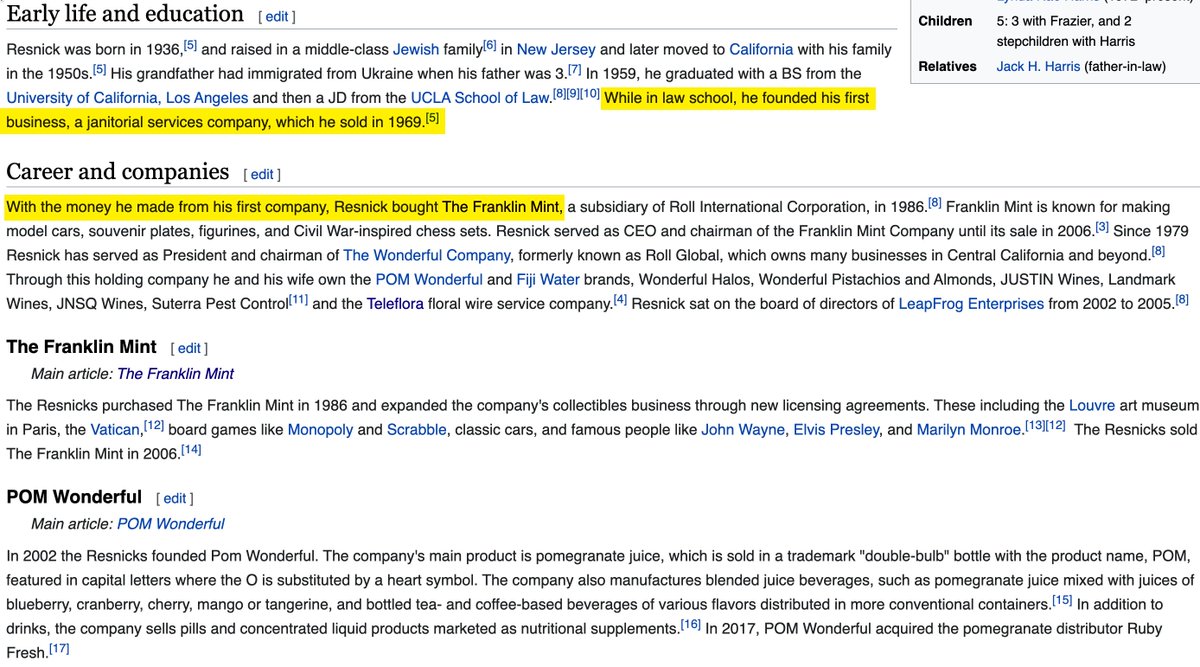
Task: Click the Children infobox label
Action: coord(945,21)
